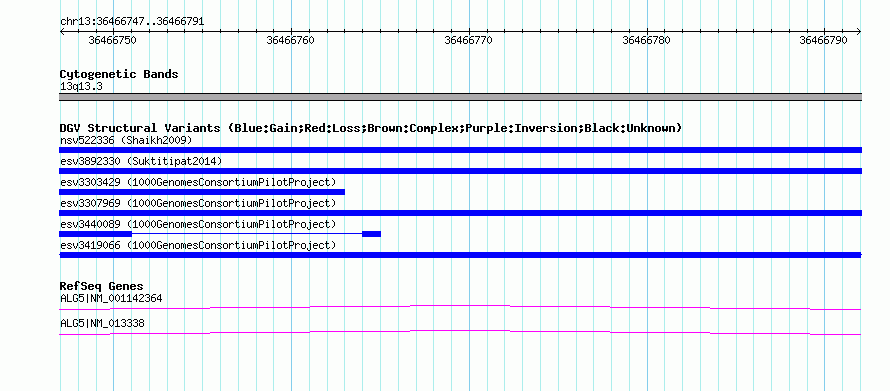Select the Cytogenetic Bands track title
Screen dimensions: 890x391
pyautogui.click(x=119, y=74)
